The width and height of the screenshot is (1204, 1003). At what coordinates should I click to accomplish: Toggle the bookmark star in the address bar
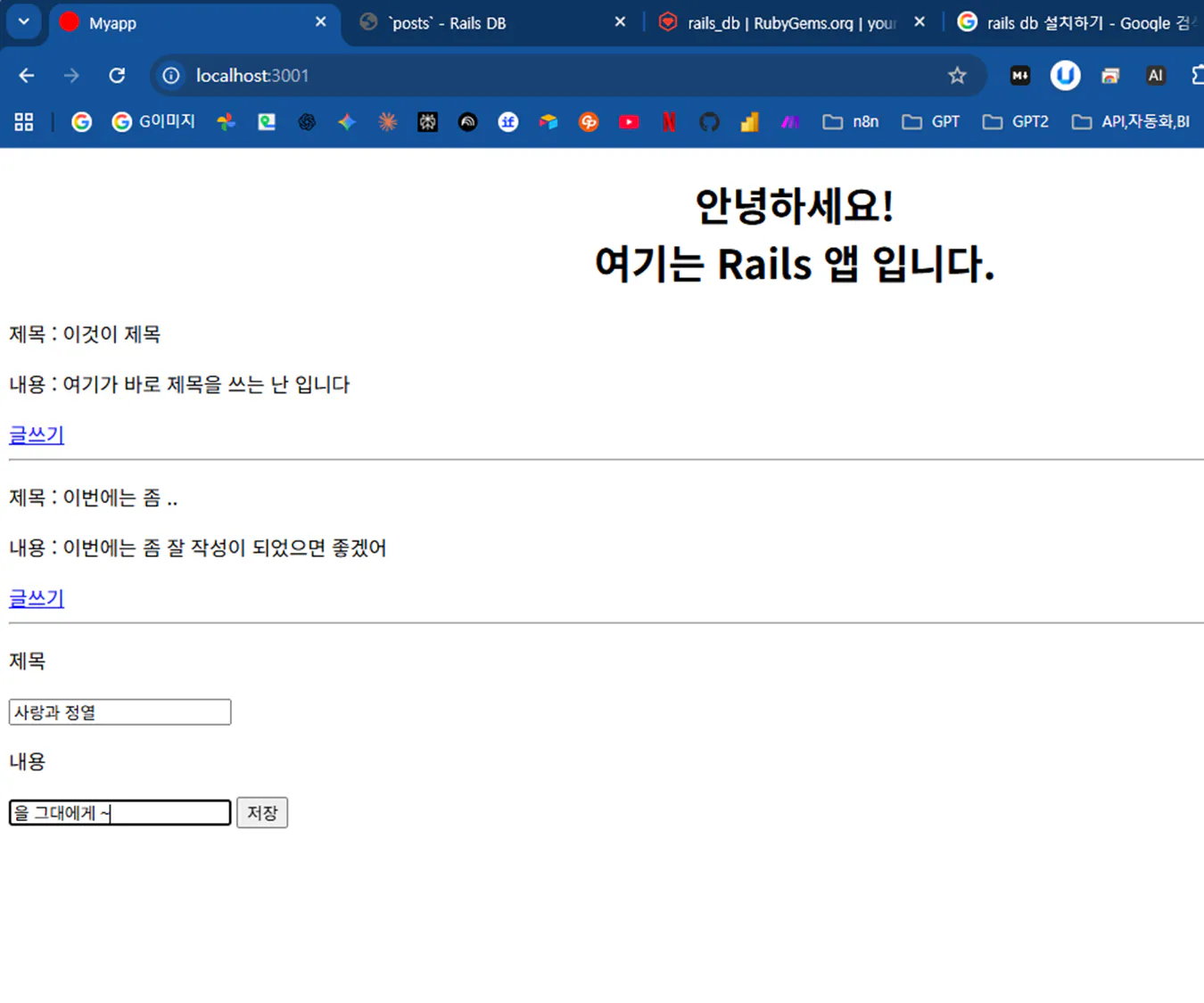pyautogui.click(x=957, y=76)
